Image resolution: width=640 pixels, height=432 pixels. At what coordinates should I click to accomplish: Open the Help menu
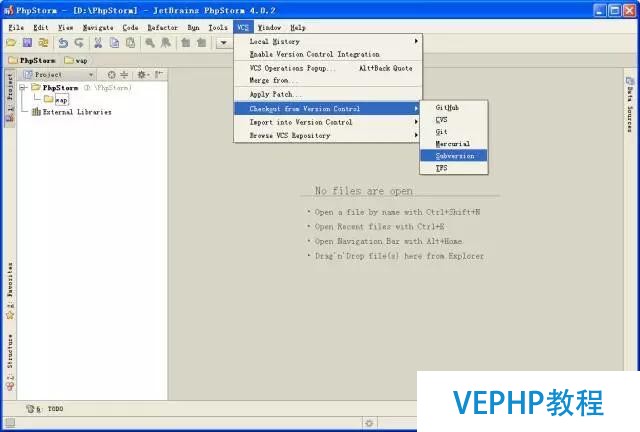[x=298, y=27]
